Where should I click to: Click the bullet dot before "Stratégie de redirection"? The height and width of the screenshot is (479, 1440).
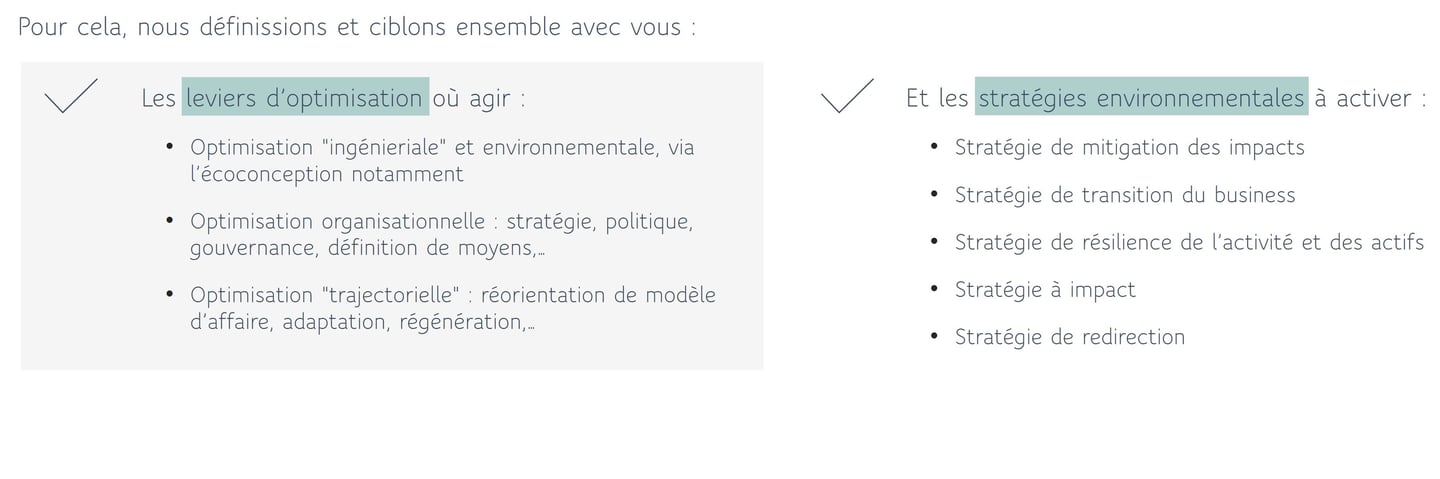(934, 336)
